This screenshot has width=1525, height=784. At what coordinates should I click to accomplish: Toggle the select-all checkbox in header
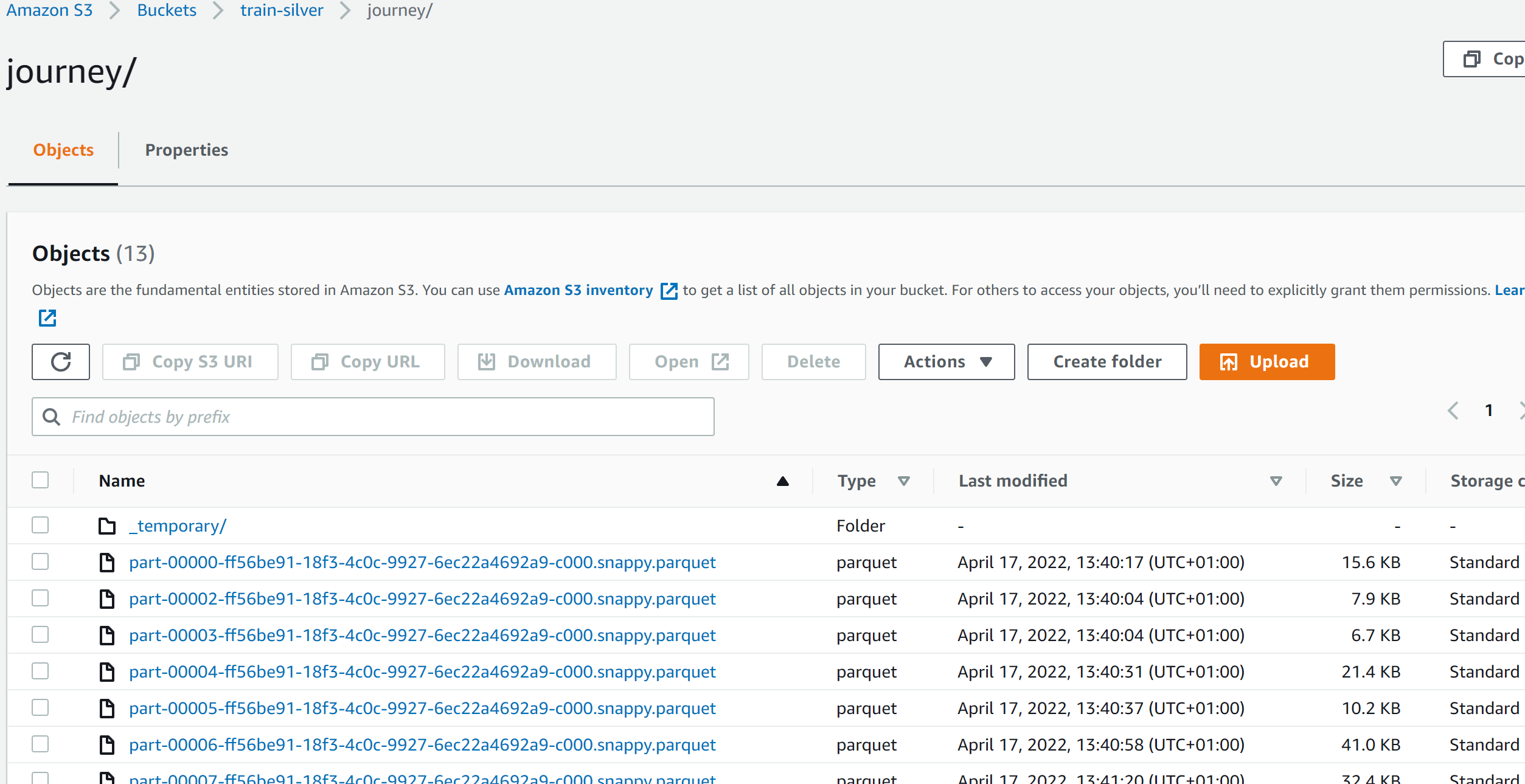point(40,480)
